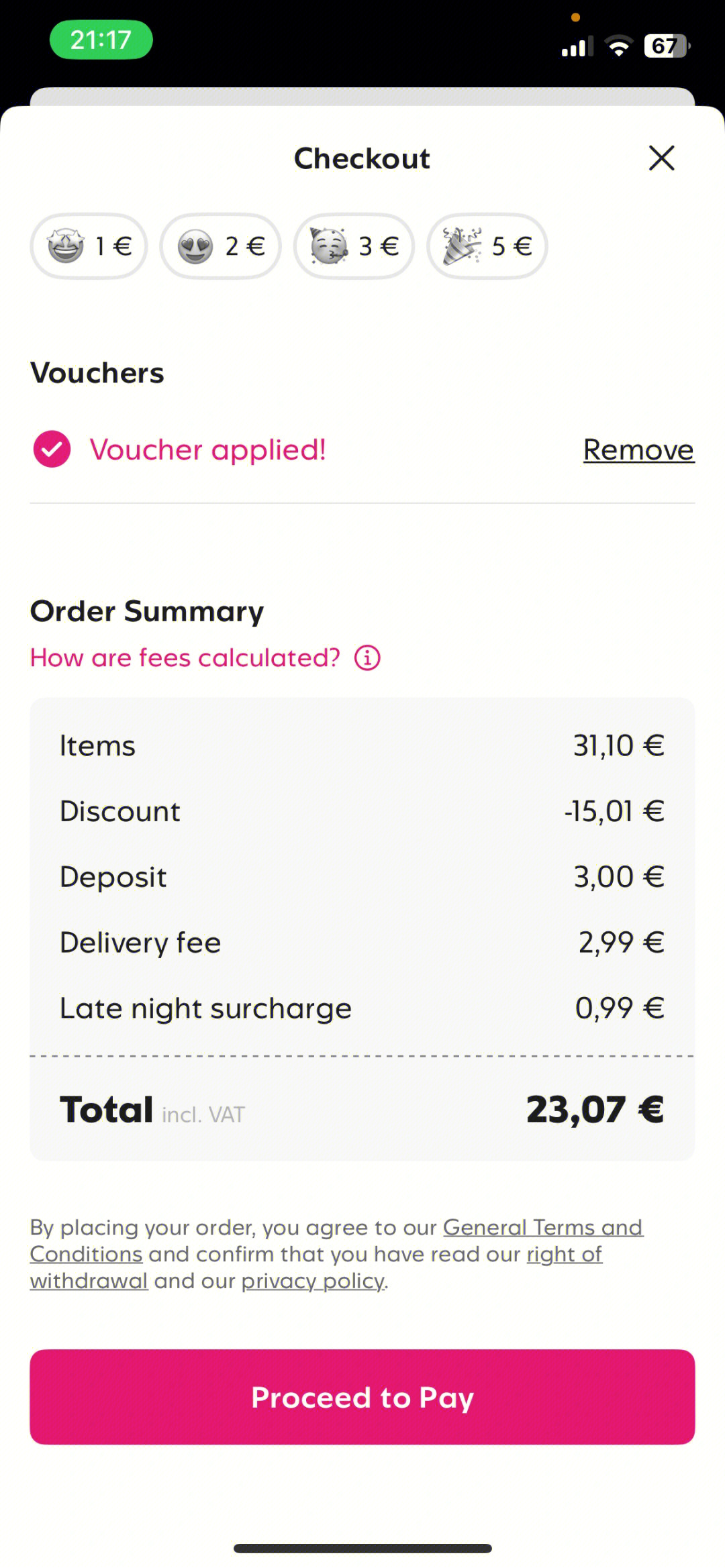This screenshot has width=725, height=1568.
Task: Tap Proceed to Pay button
Action: pos(362,1397)
